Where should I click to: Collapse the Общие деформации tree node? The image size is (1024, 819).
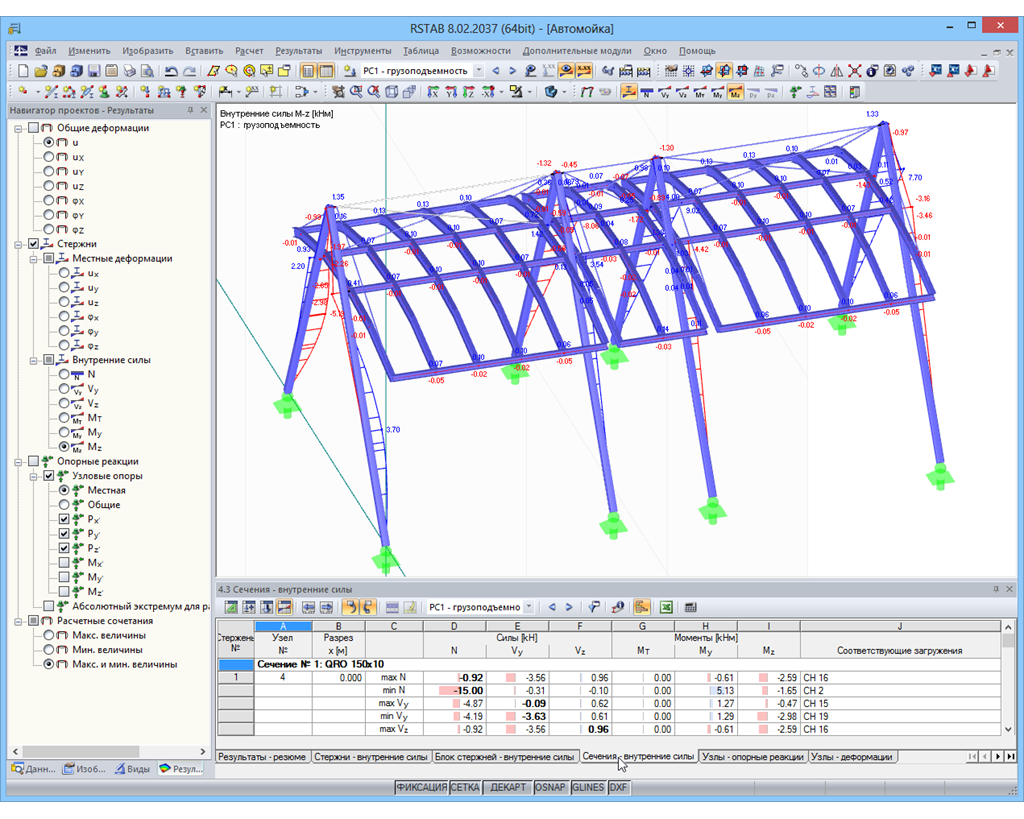coord(18,128)
